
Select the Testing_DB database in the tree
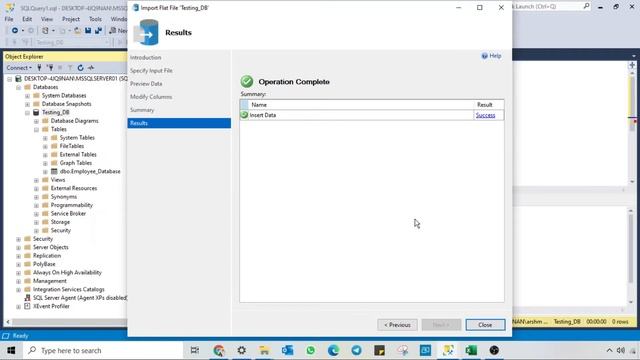pyautogui.click(x=56, y=112)
